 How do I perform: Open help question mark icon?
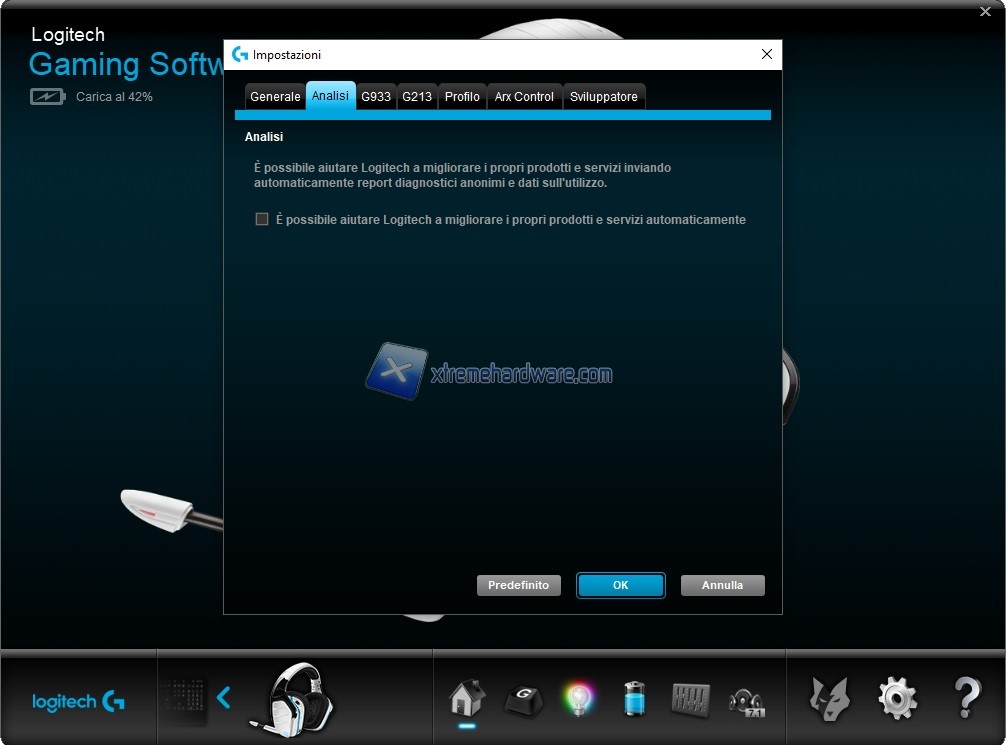pyautogui.click(x=966, y=697)
